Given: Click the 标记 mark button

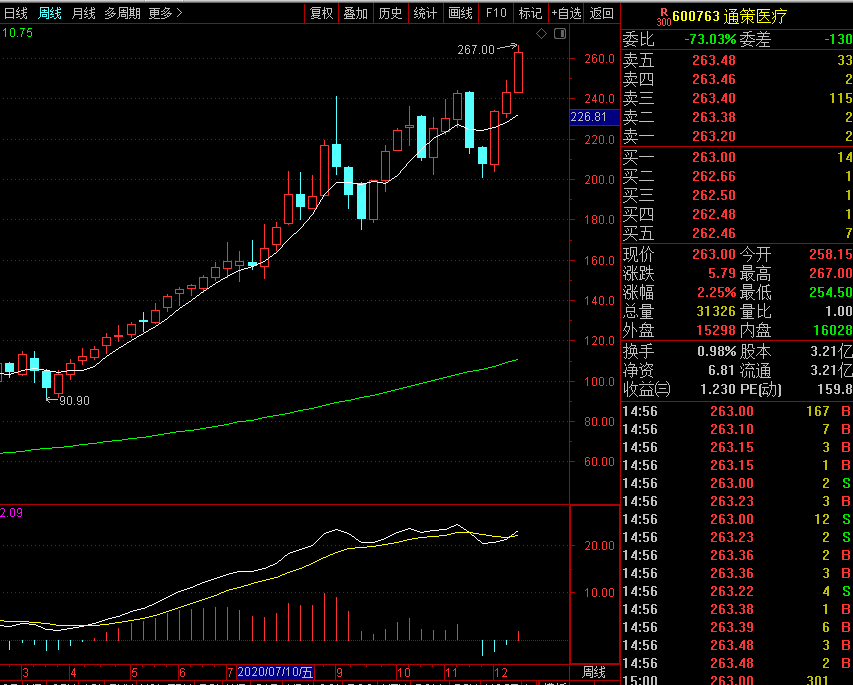Looking at the screenshot, I should coord(530,13).
